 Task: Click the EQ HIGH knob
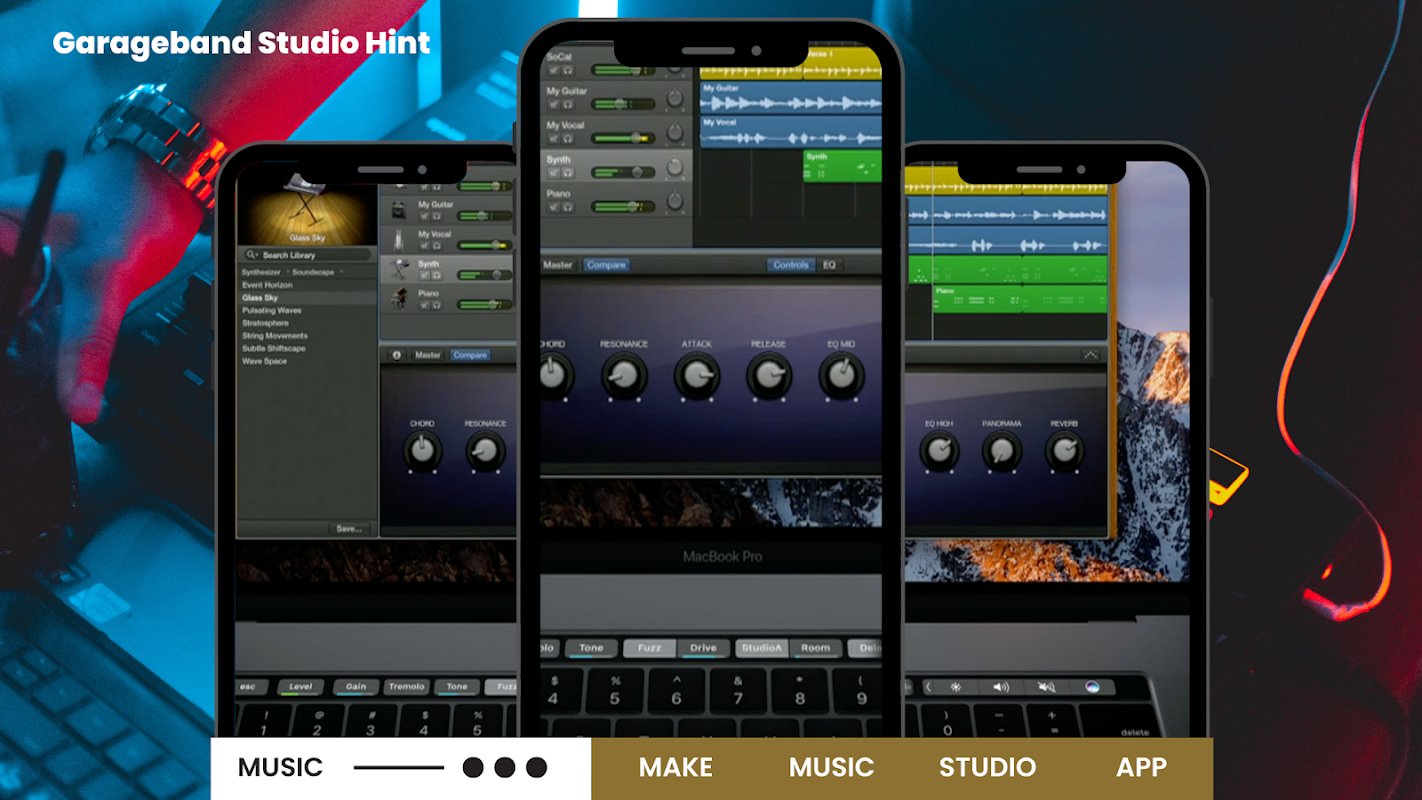click(938, 453)
